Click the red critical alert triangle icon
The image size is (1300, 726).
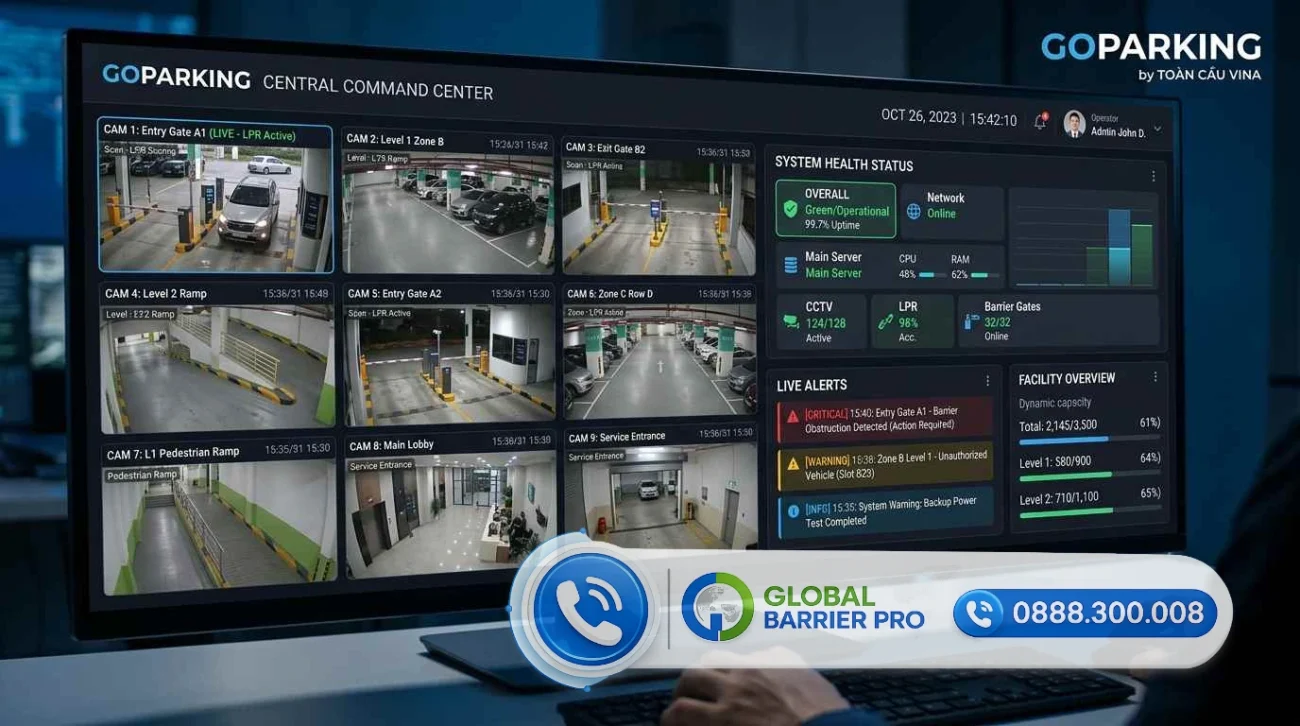click(x=793, y=416)
